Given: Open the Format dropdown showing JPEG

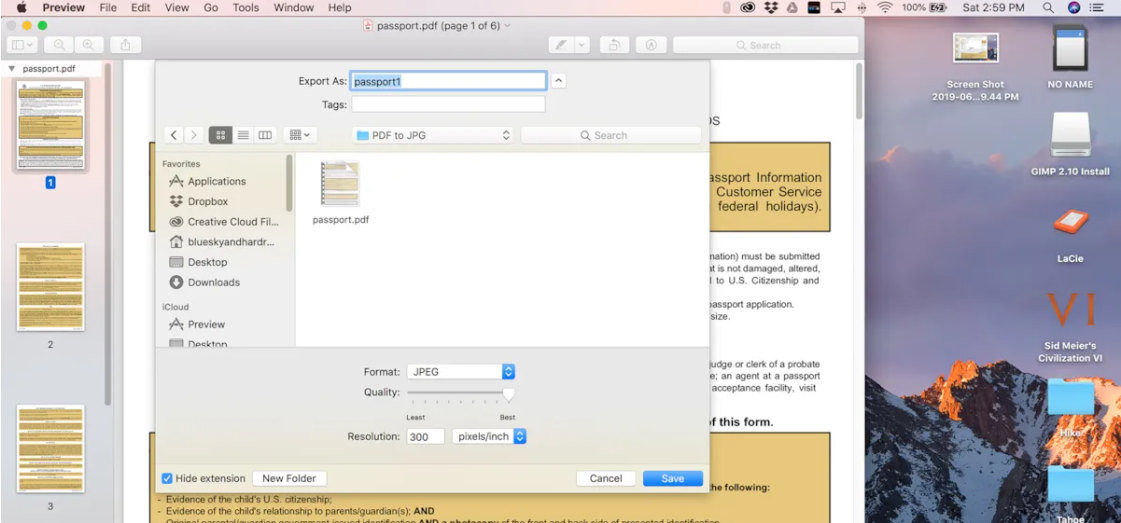Looking at the screenshot, I should (x=460, y=372).
